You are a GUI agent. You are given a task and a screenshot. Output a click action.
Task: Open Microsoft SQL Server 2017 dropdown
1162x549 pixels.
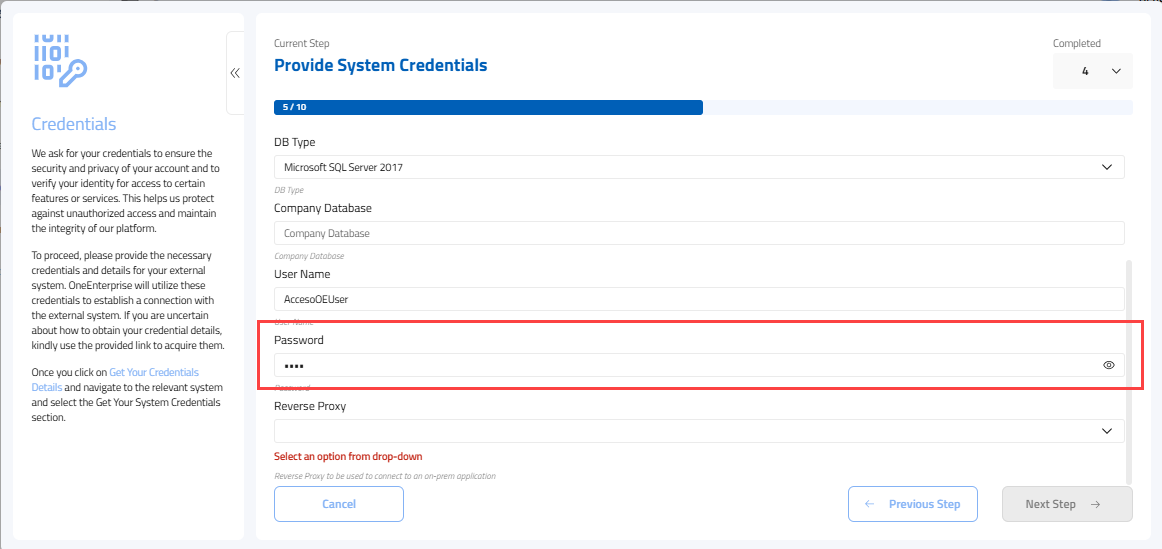click(690, 167)
